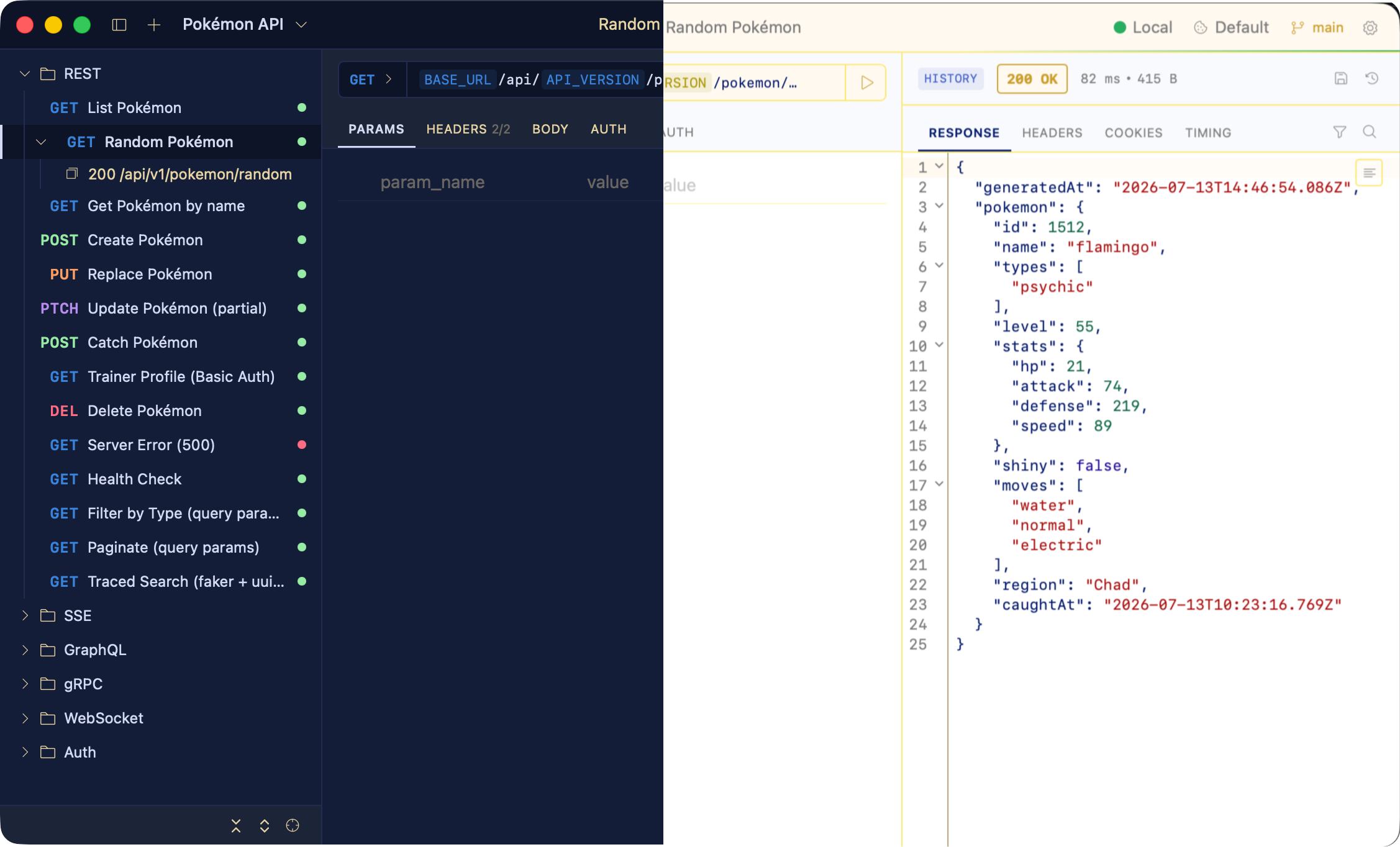This screenshot has width=1400, height=847.
Task: Click the expand-all icon in sidebar footer
Action: (265, 825)
